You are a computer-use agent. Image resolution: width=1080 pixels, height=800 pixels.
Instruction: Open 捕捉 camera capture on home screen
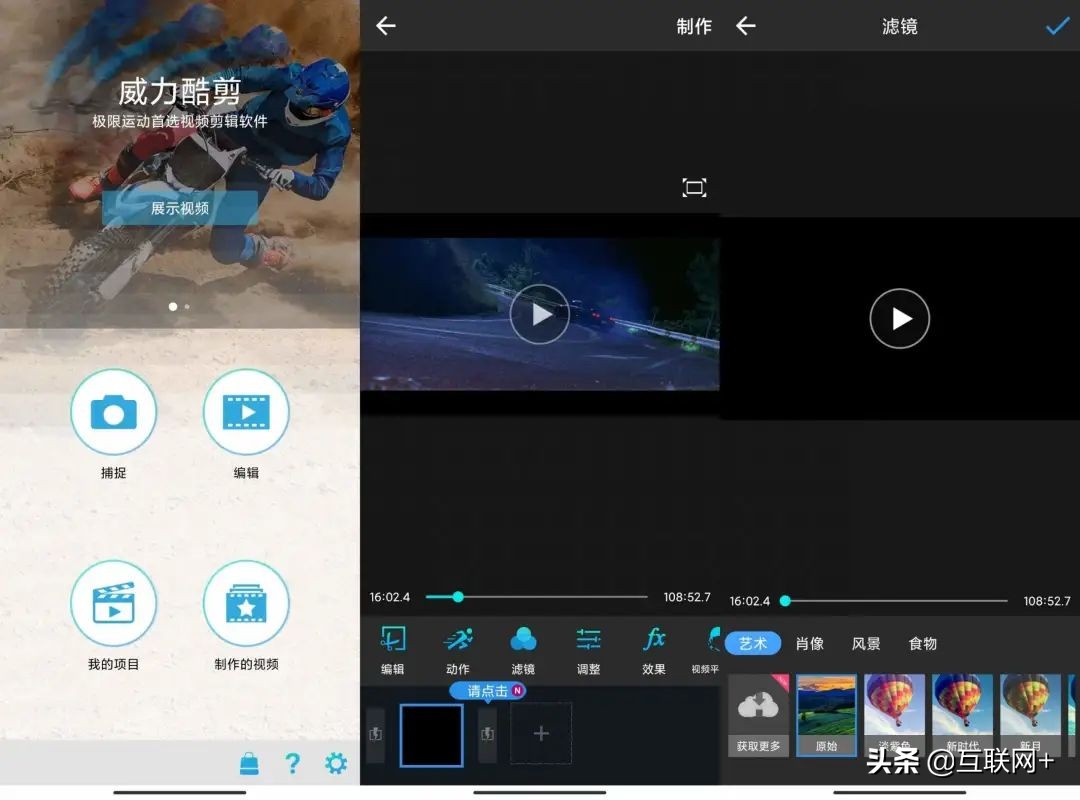coord(114,411)
